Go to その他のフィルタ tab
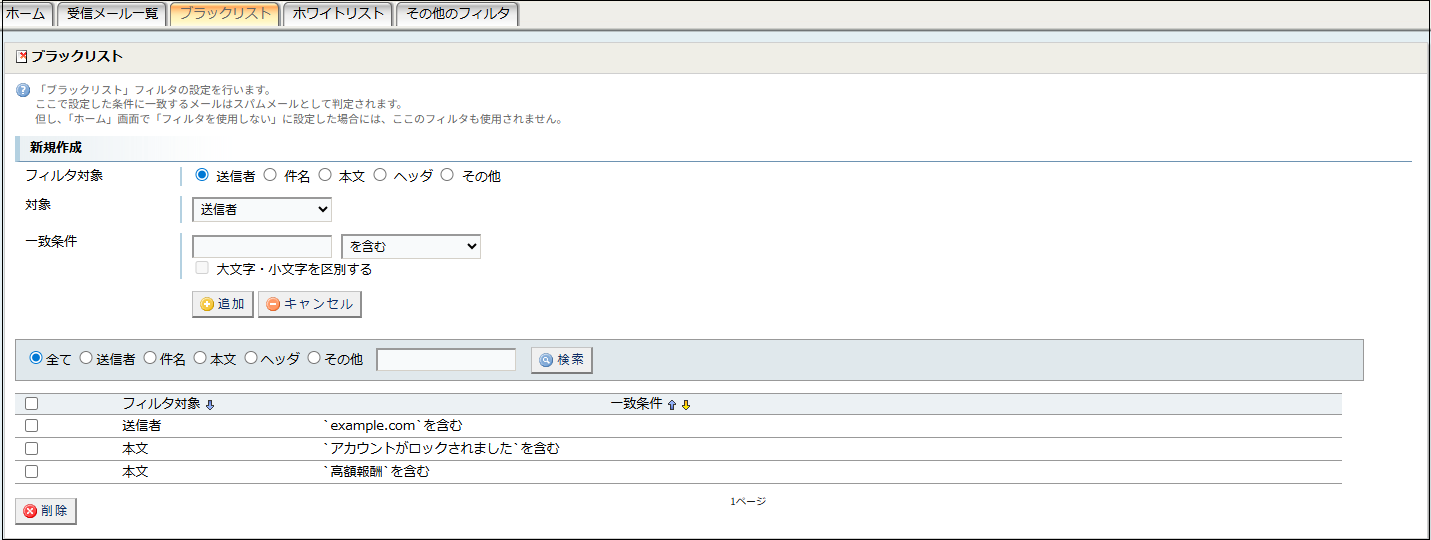 pyautogui.click(x=457, y=14)
